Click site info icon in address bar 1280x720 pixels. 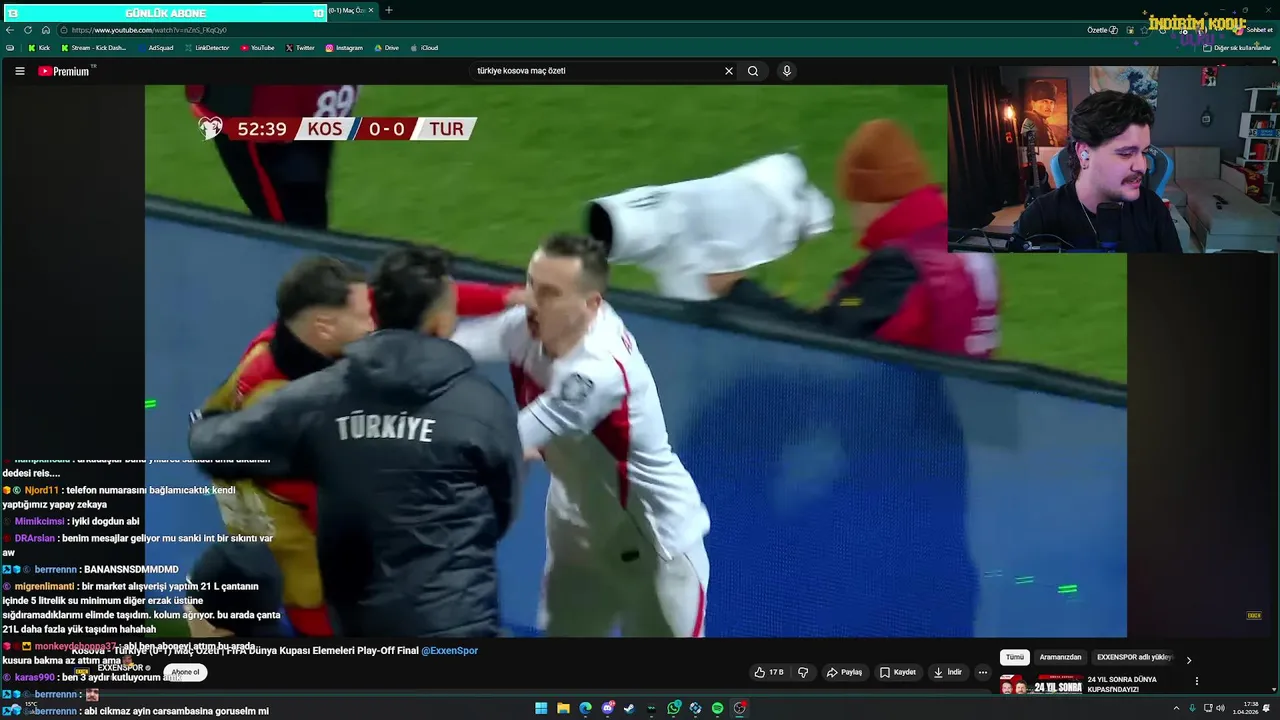click(x=64, y=30)
